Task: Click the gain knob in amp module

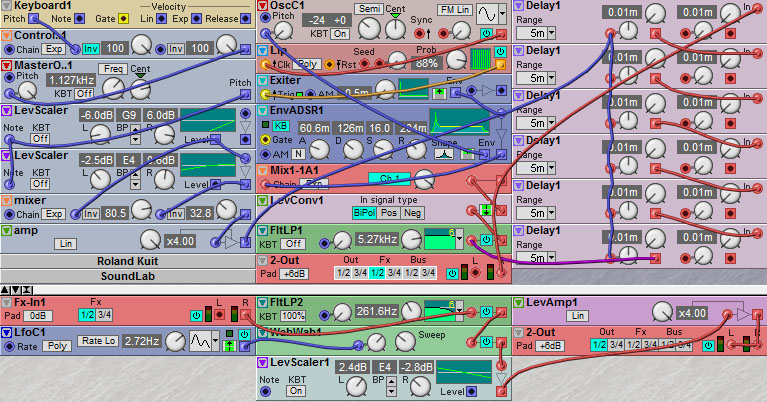Action: click(x=150, y=240)
